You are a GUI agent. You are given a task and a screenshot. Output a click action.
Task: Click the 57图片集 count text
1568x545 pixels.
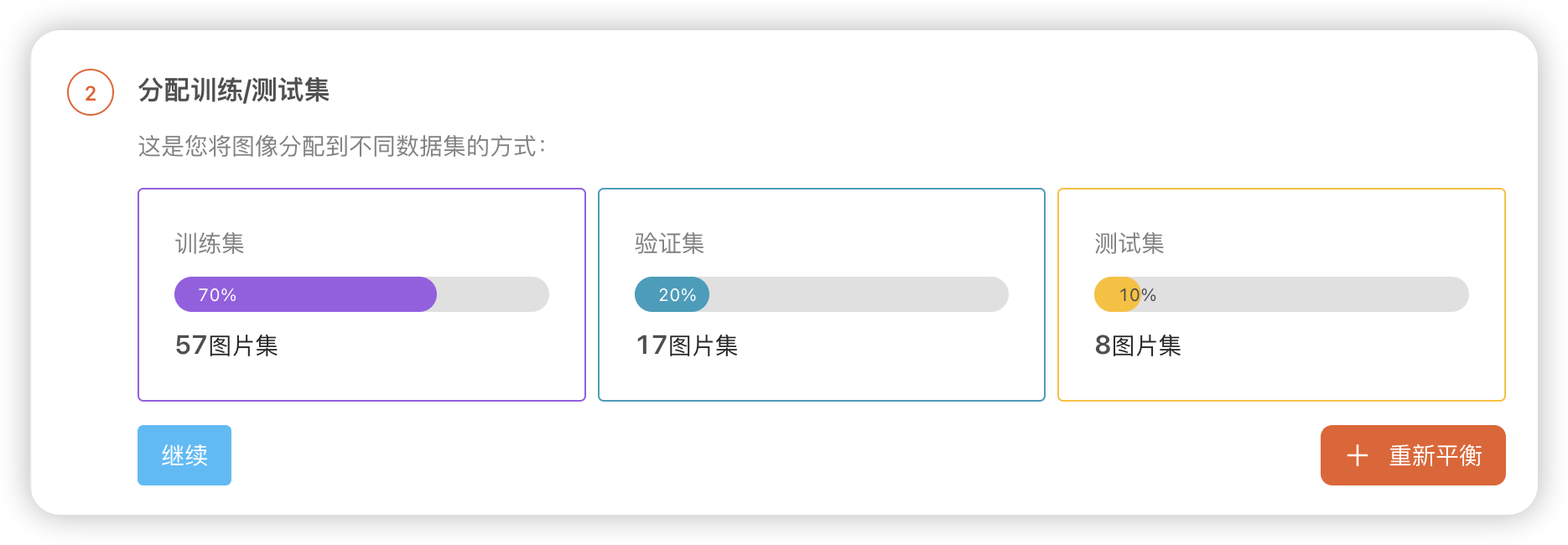pyautogui.click(x=226, y=345)
